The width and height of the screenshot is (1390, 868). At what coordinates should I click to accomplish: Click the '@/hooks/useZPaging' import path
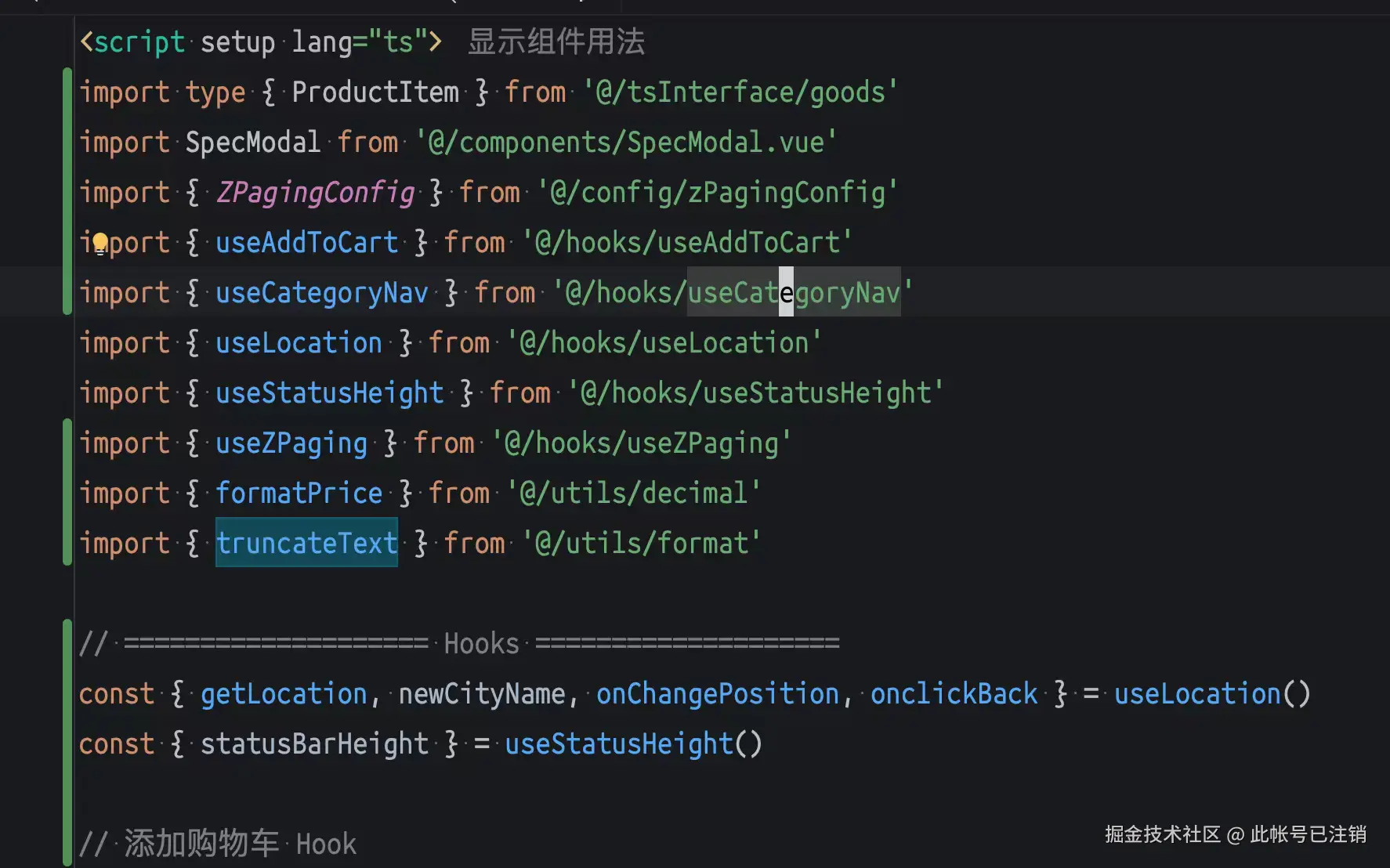click(641, 443)
